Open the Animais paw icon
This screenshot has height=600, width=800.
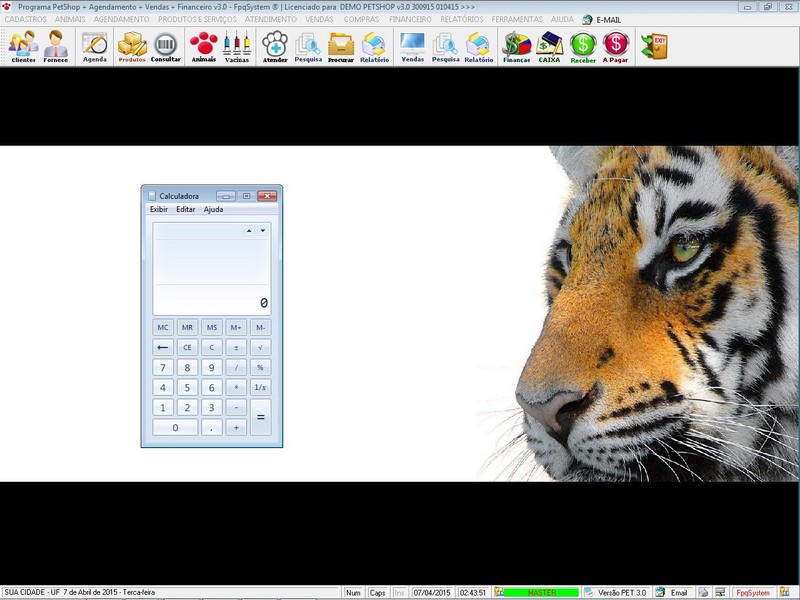point(203,46)
